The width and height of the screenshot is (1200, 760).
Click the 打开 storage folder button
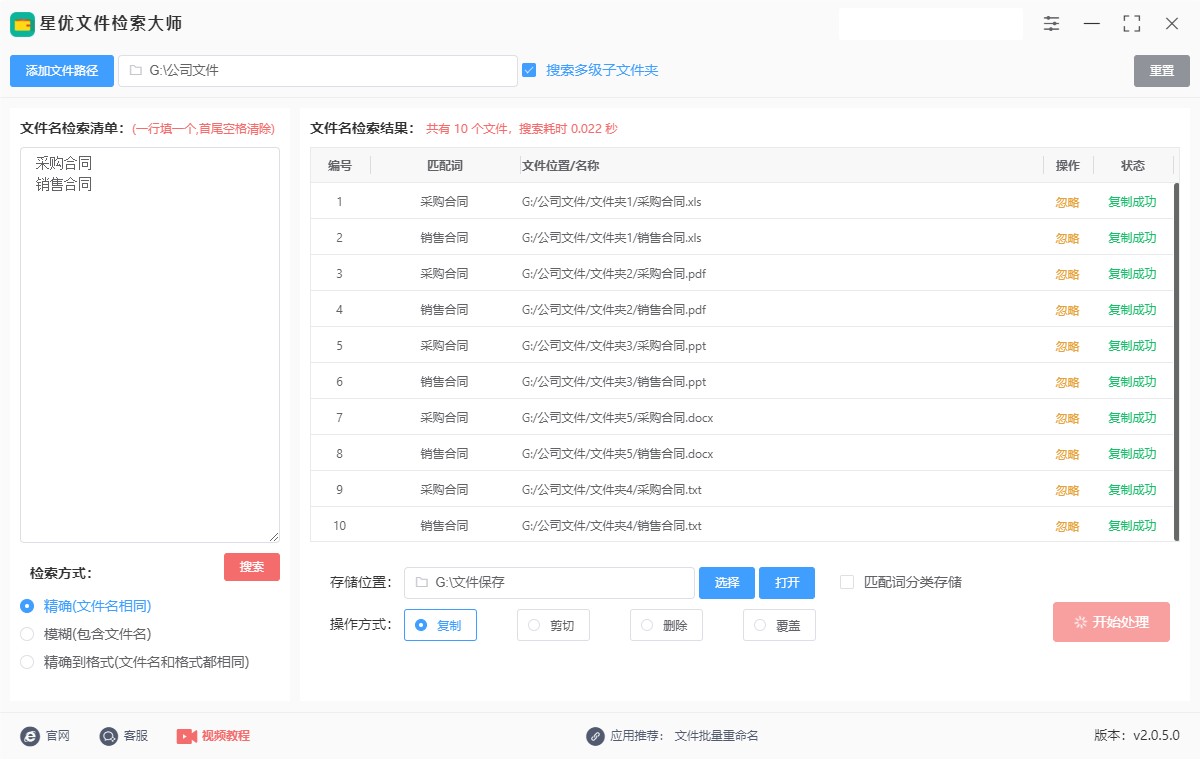787,583
